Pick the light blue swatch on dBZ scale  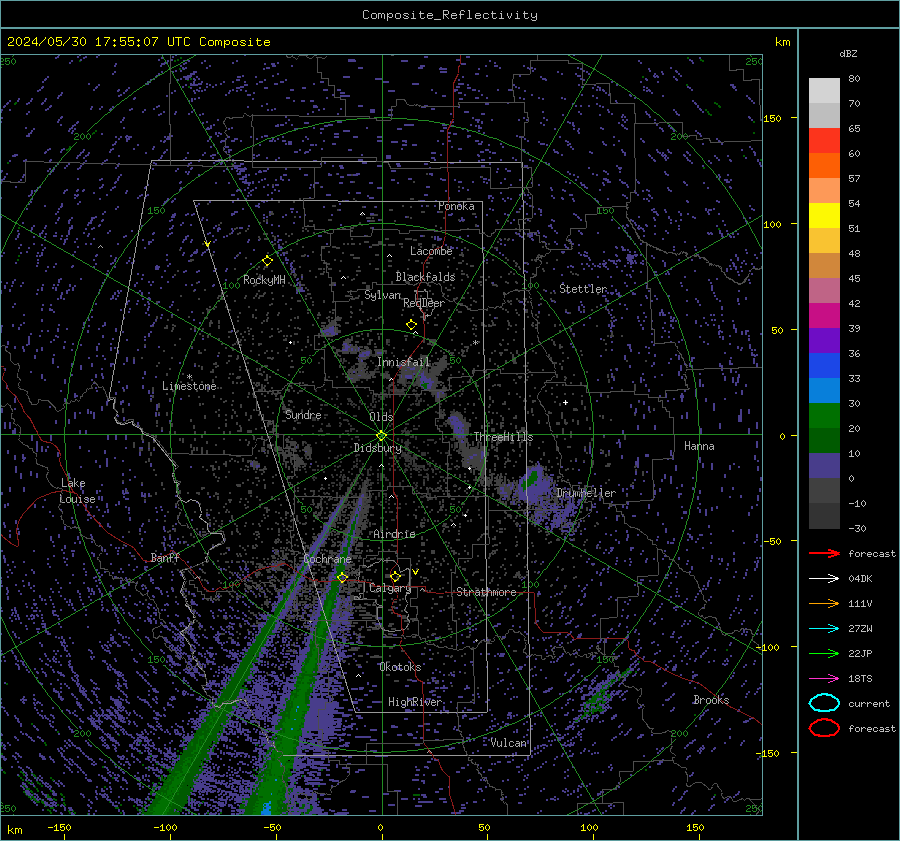[x=824, y=390]
